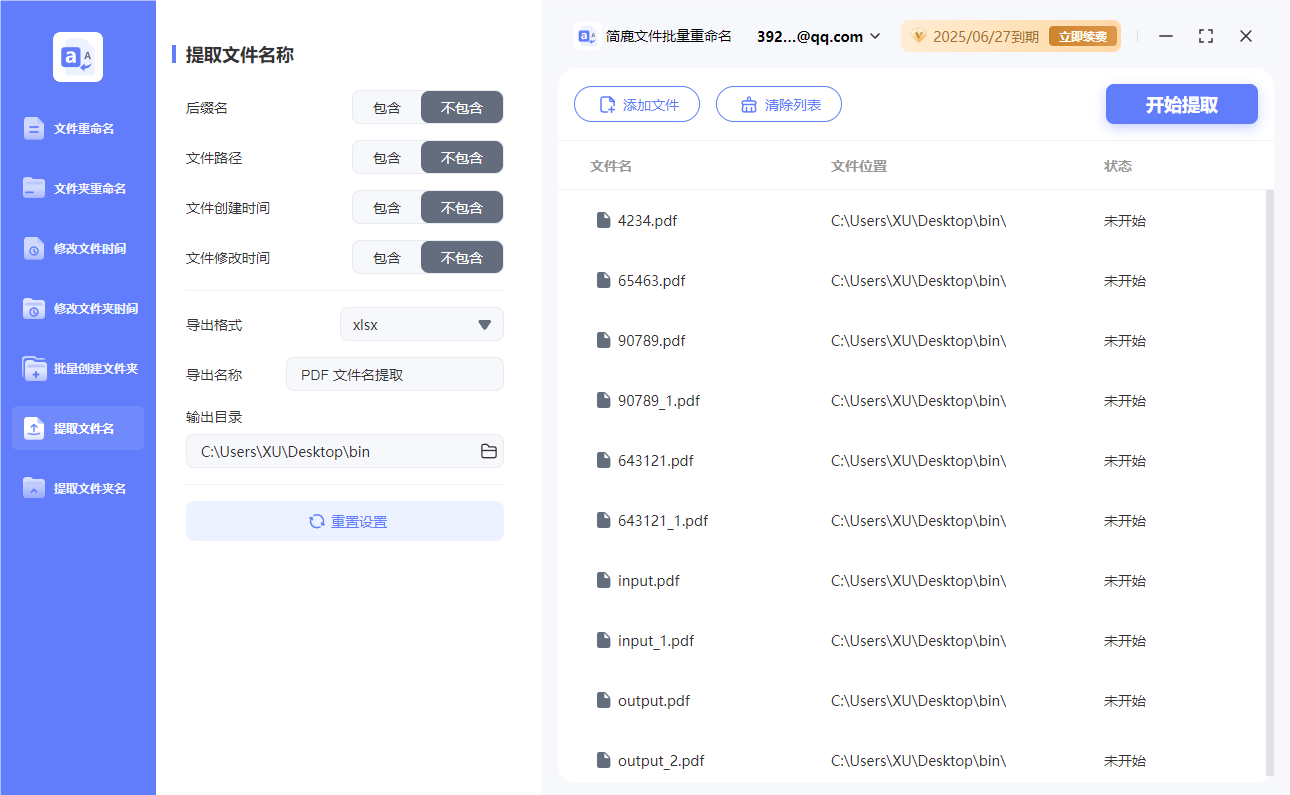Open the 导出格式 xlsx dropdown

[421, 324]
